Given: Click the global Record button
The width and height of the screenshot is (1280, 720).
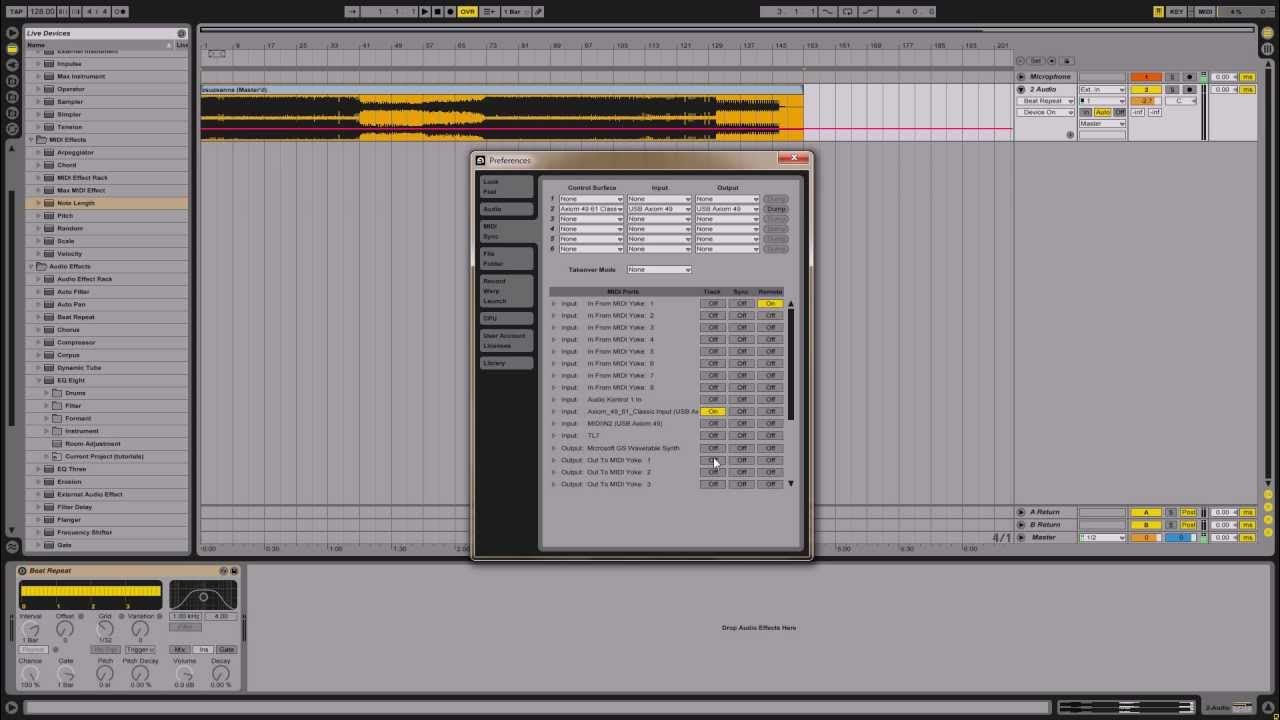Looking at the screenshot, I should tap(450, 12).
